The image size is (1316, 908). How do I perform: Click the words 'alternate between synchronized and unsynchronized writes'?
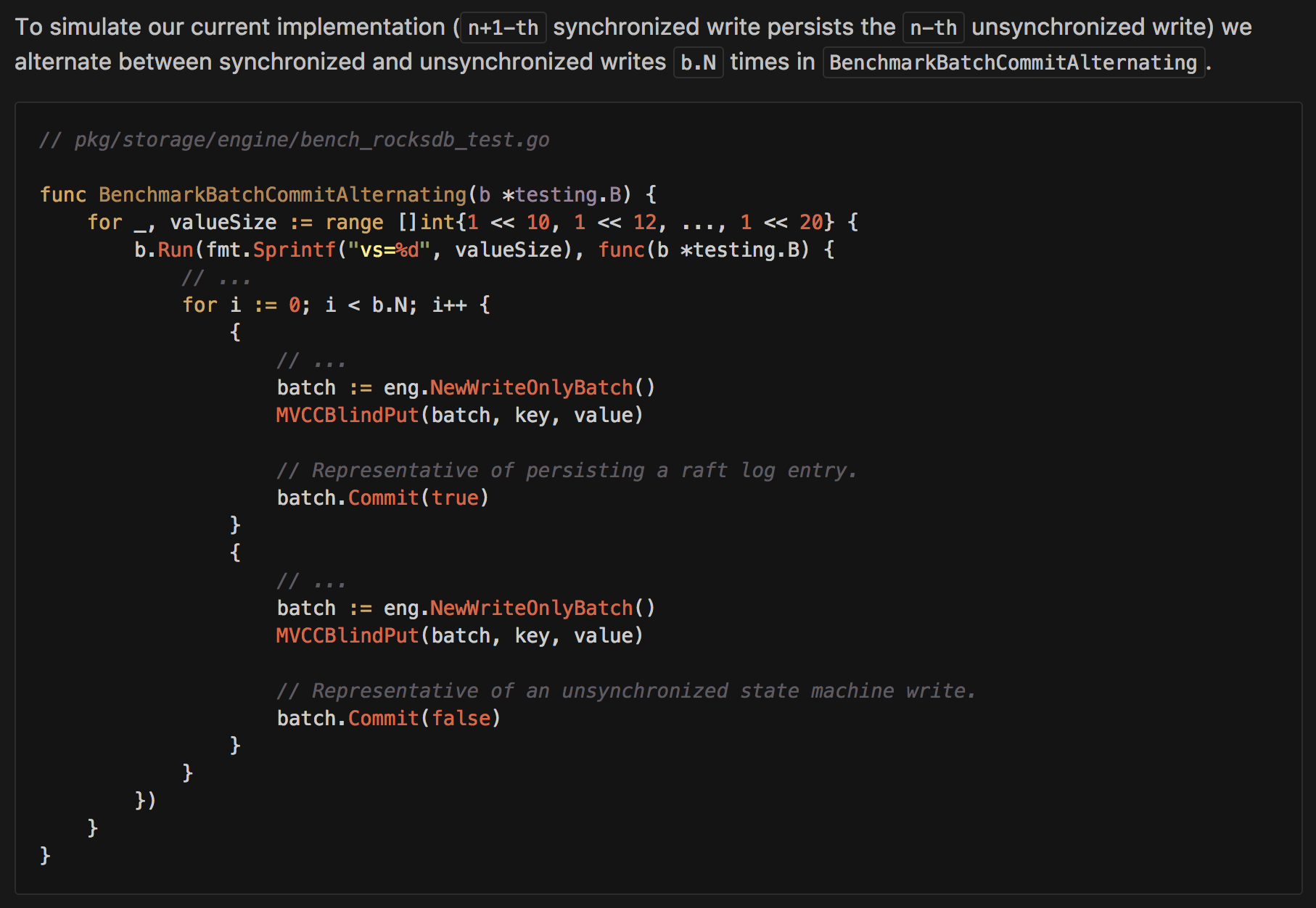(x=340, y=62)
